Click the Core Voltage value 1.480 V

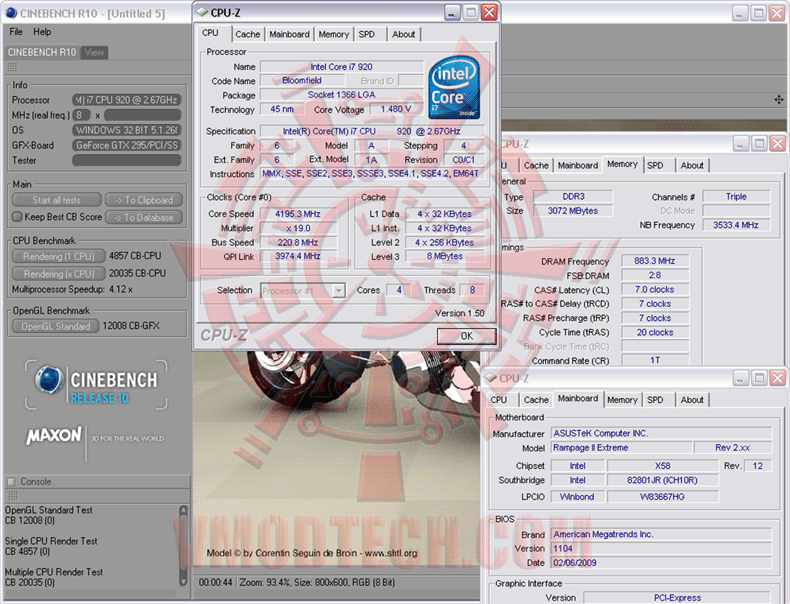point(396,109)
